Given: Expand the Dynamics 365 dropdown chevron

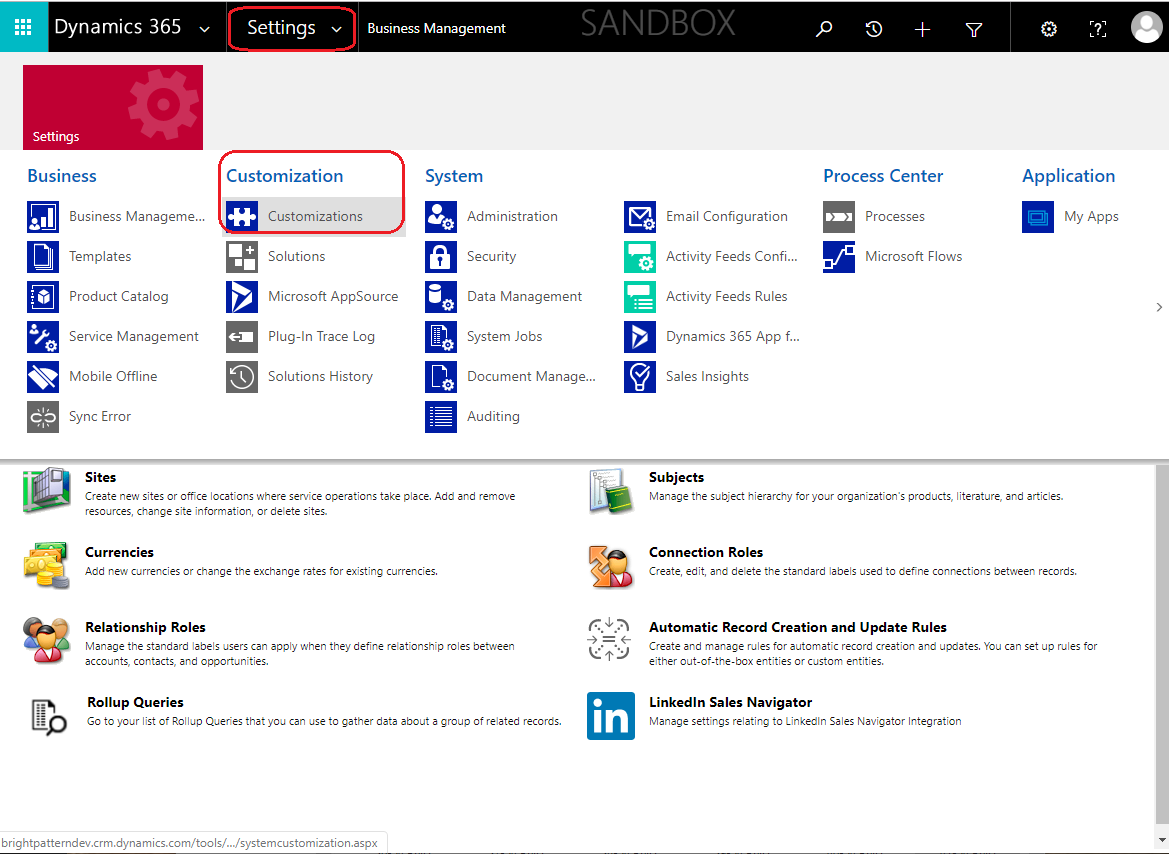Looking at the screenshot, I should point(204,29).
